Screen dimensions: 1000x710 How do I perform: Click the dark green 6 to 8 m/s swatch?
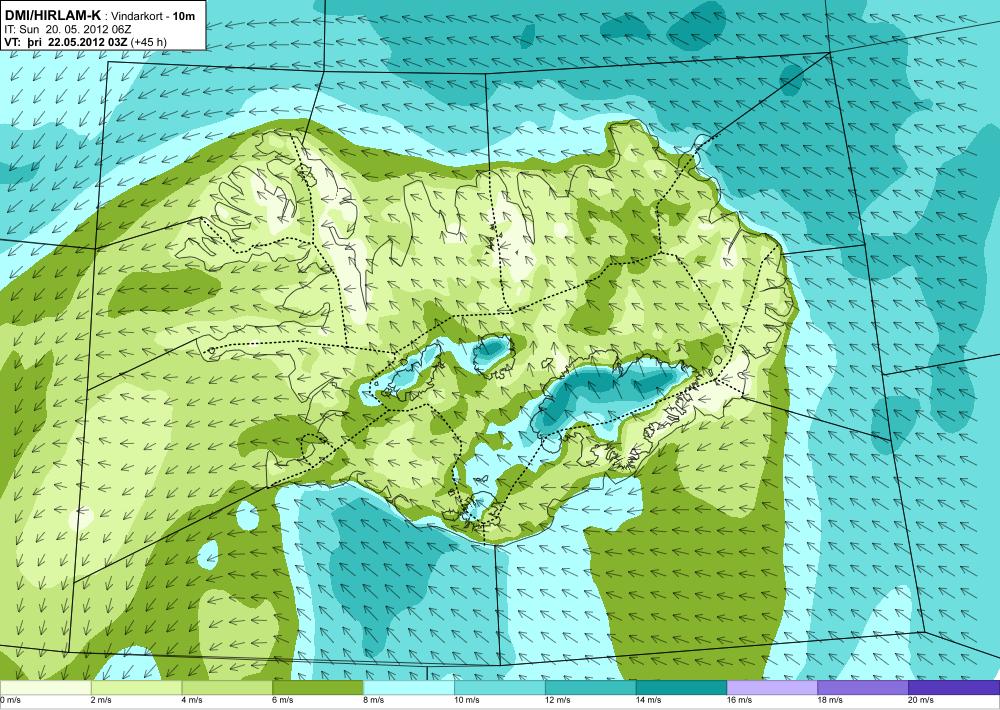[318, 688]
